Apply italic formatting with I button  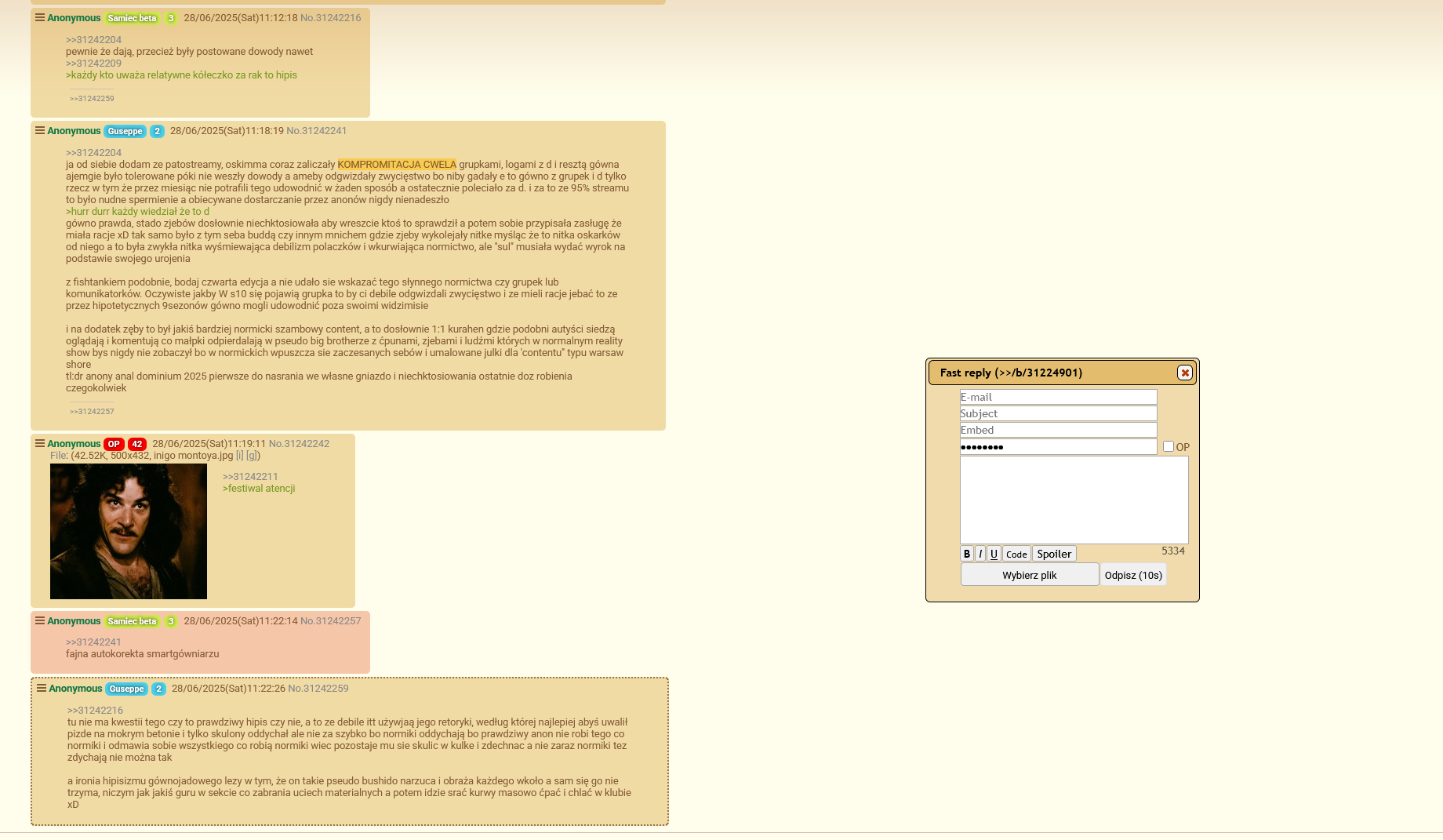[980, 554]
